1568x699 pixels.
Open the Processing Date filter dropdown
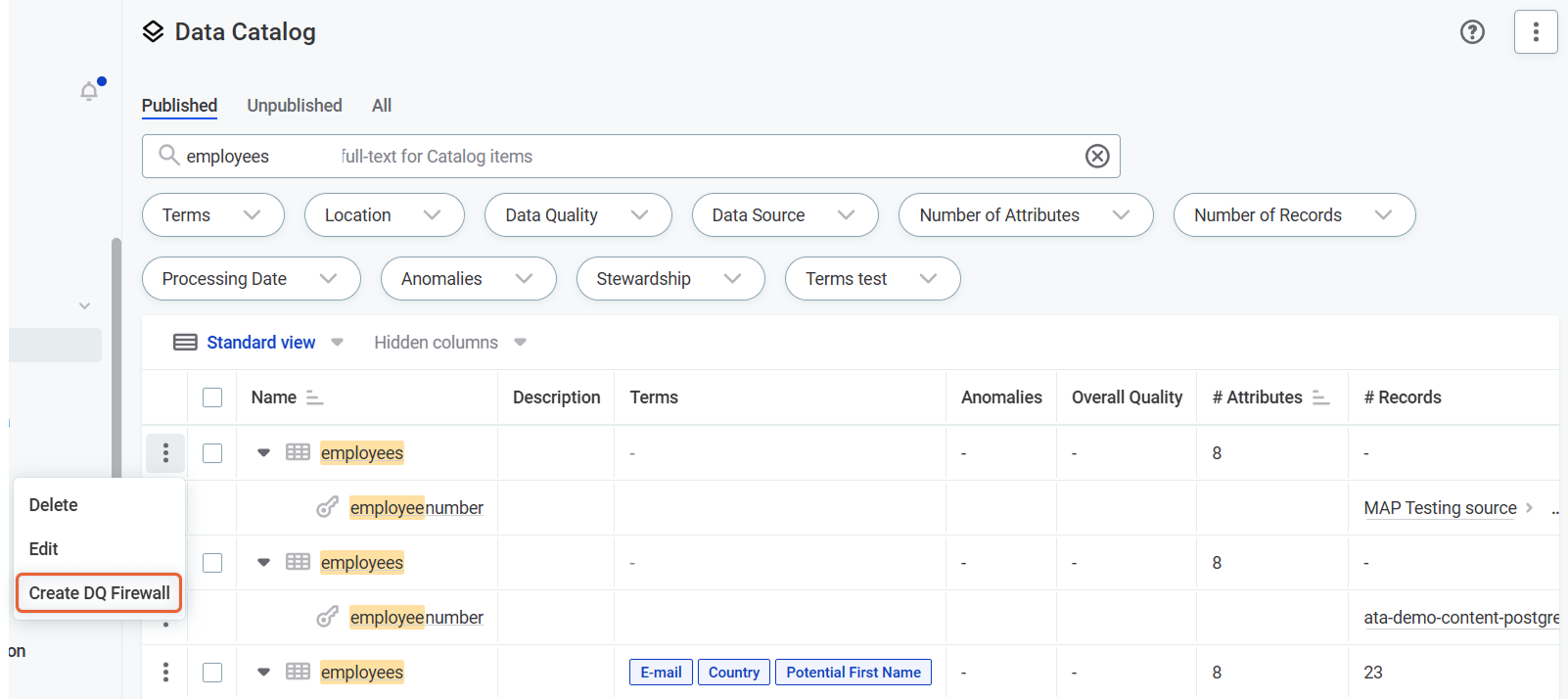(x=252, y=279)
